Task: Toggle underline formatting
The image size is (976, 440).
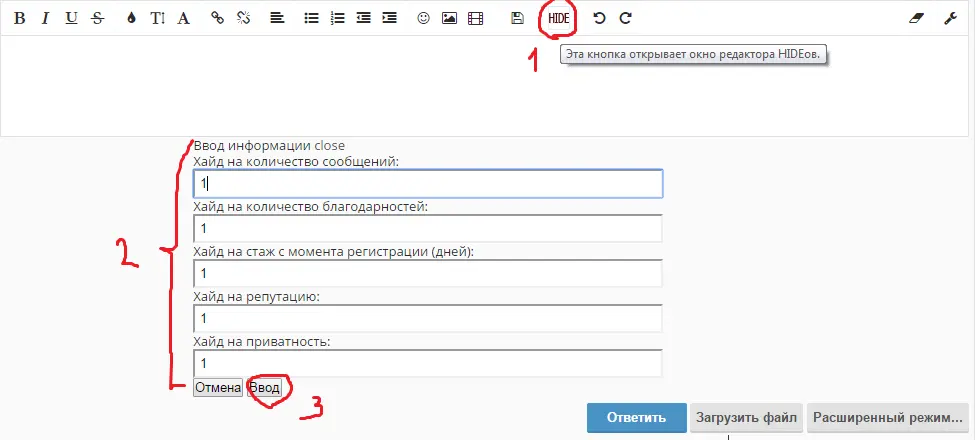Action: 72,18
